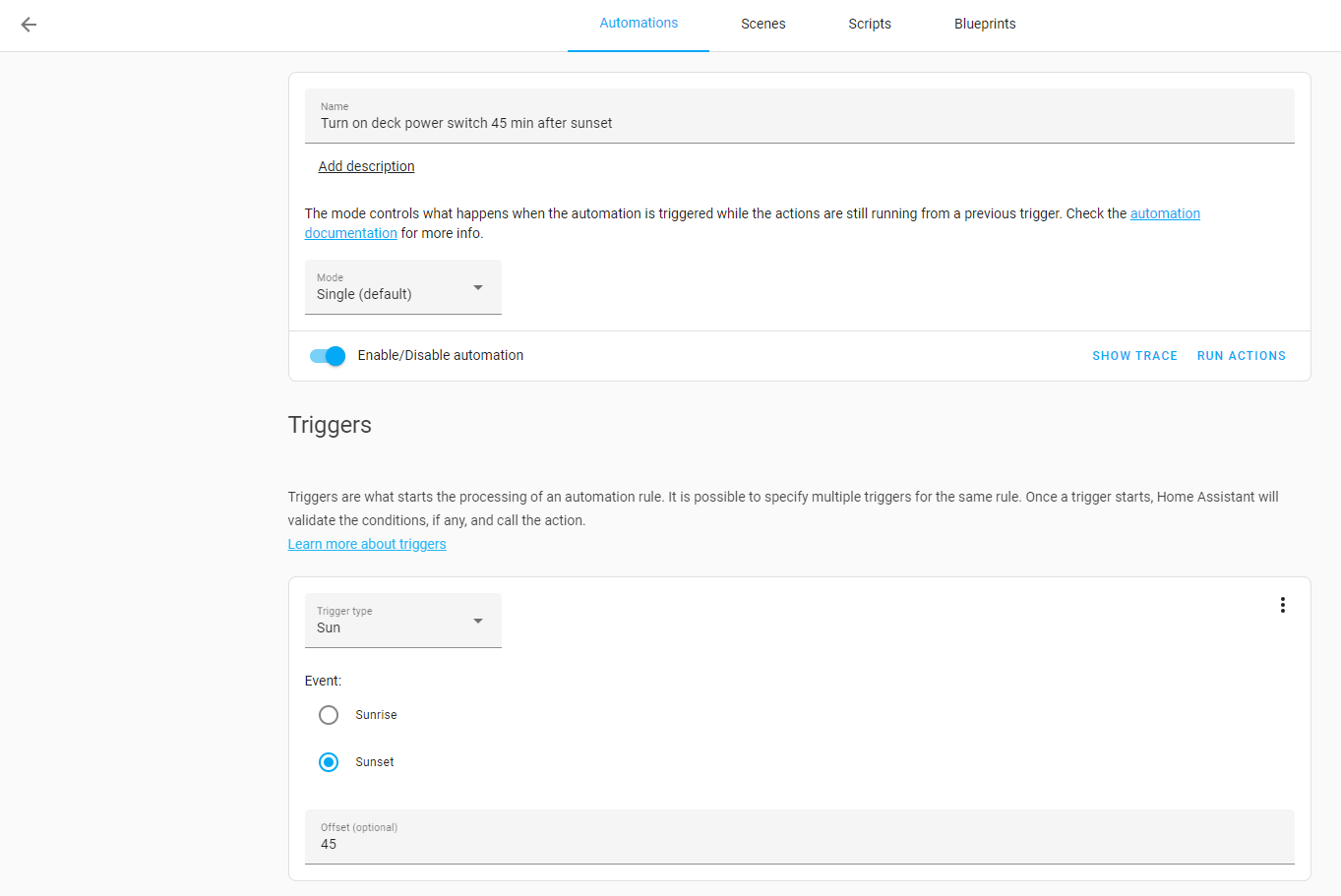
Task: Click the Add description link
Action: pos(366,166)
